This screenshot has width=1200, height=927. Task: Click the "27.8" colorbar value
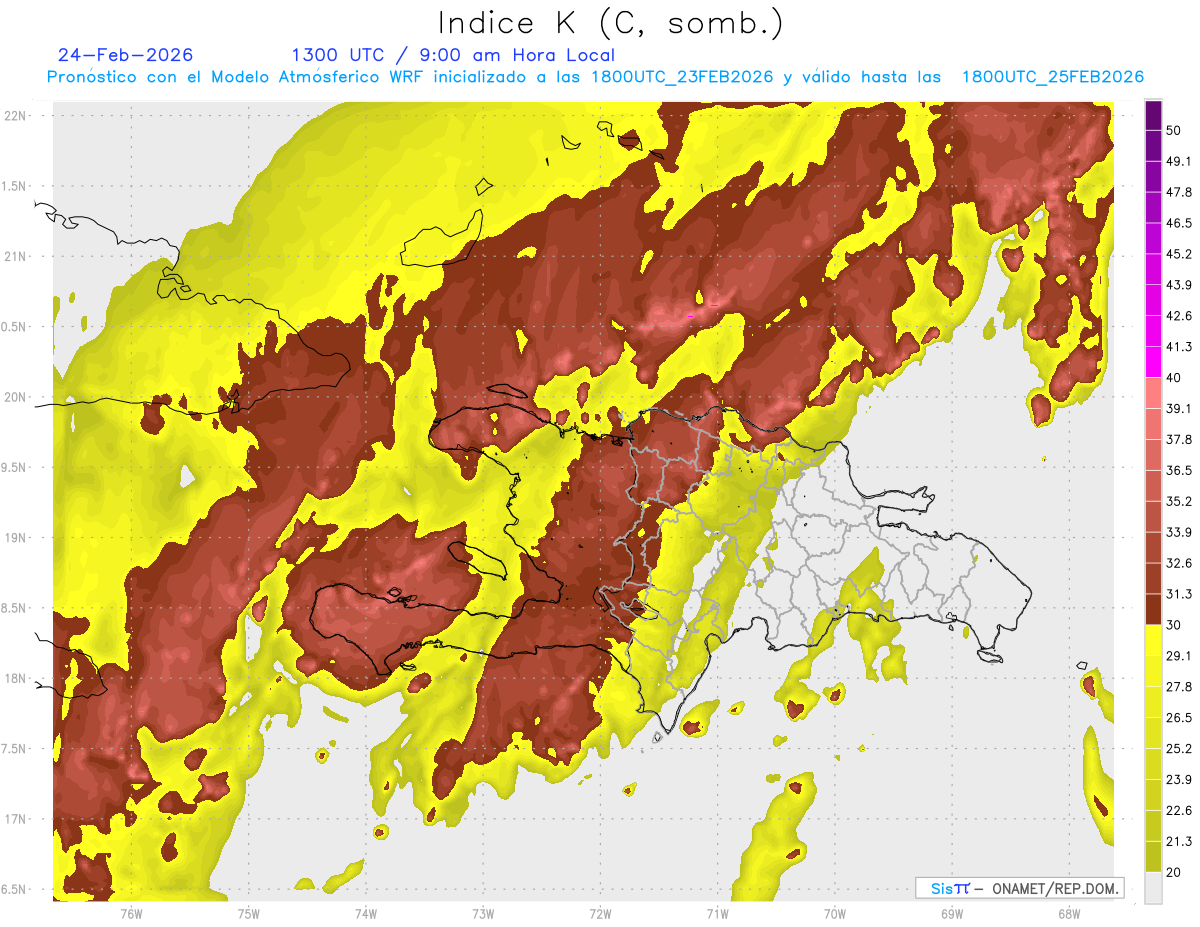tap(1179, 687)
